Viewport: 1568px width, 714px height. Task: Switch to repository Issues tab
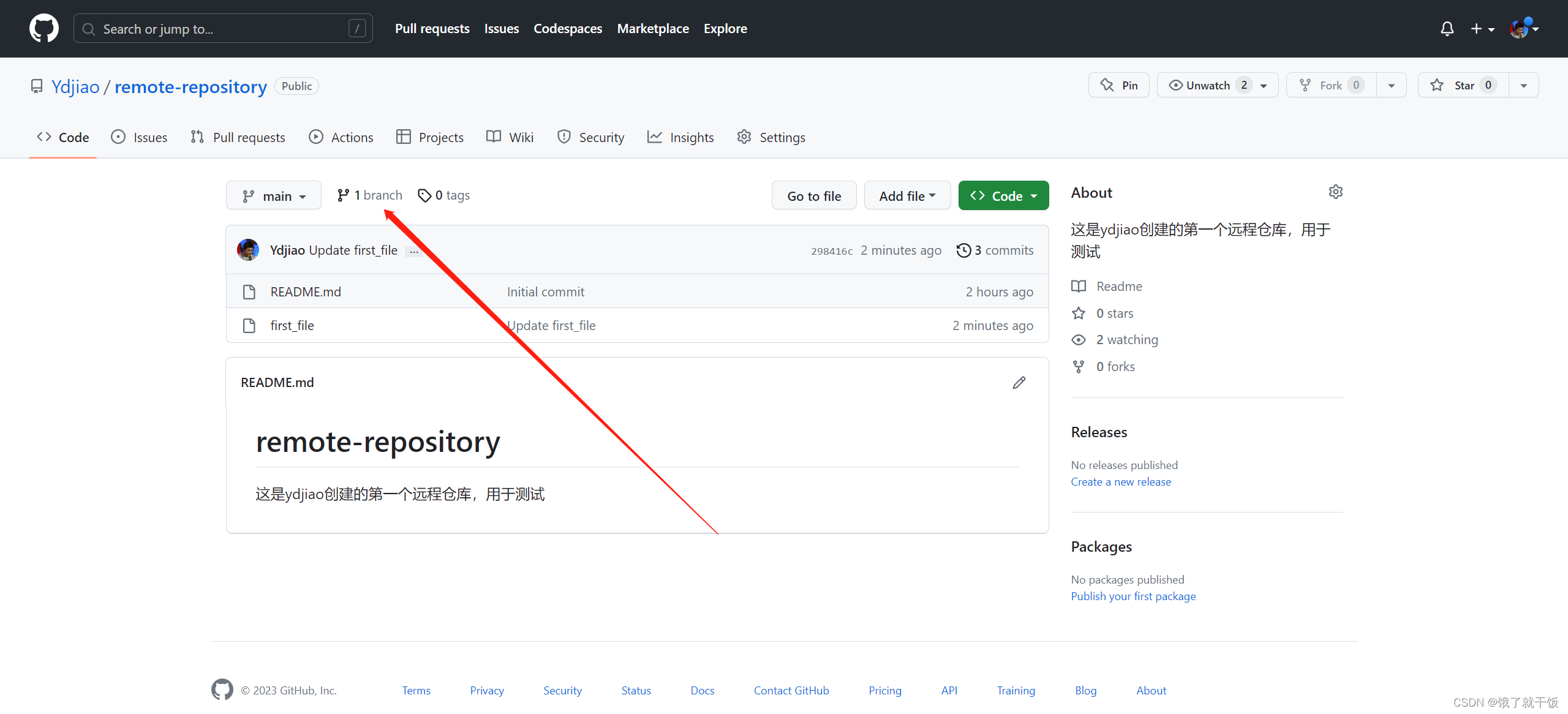click(x=139, y=137)
